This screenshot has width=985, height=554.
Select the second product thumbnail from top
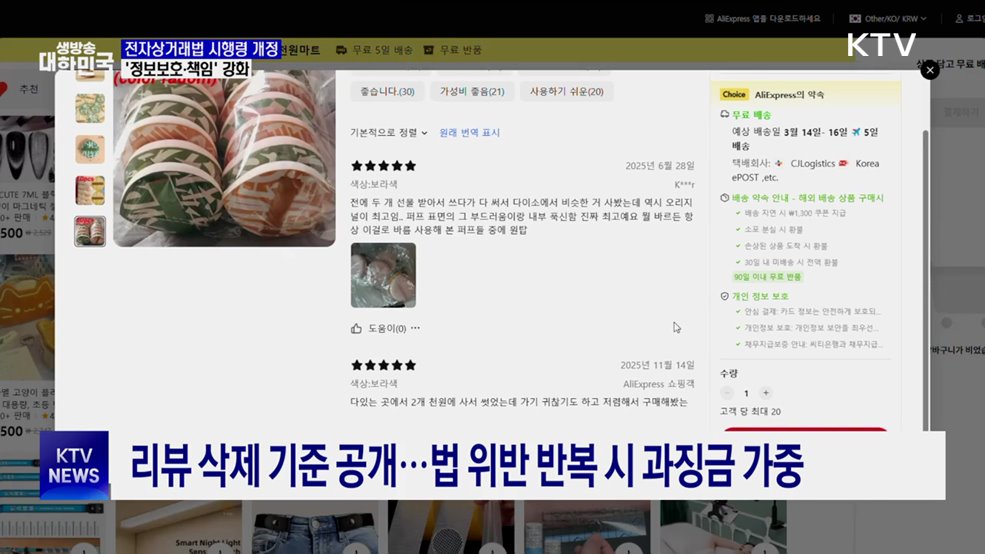tap(90, 109)
